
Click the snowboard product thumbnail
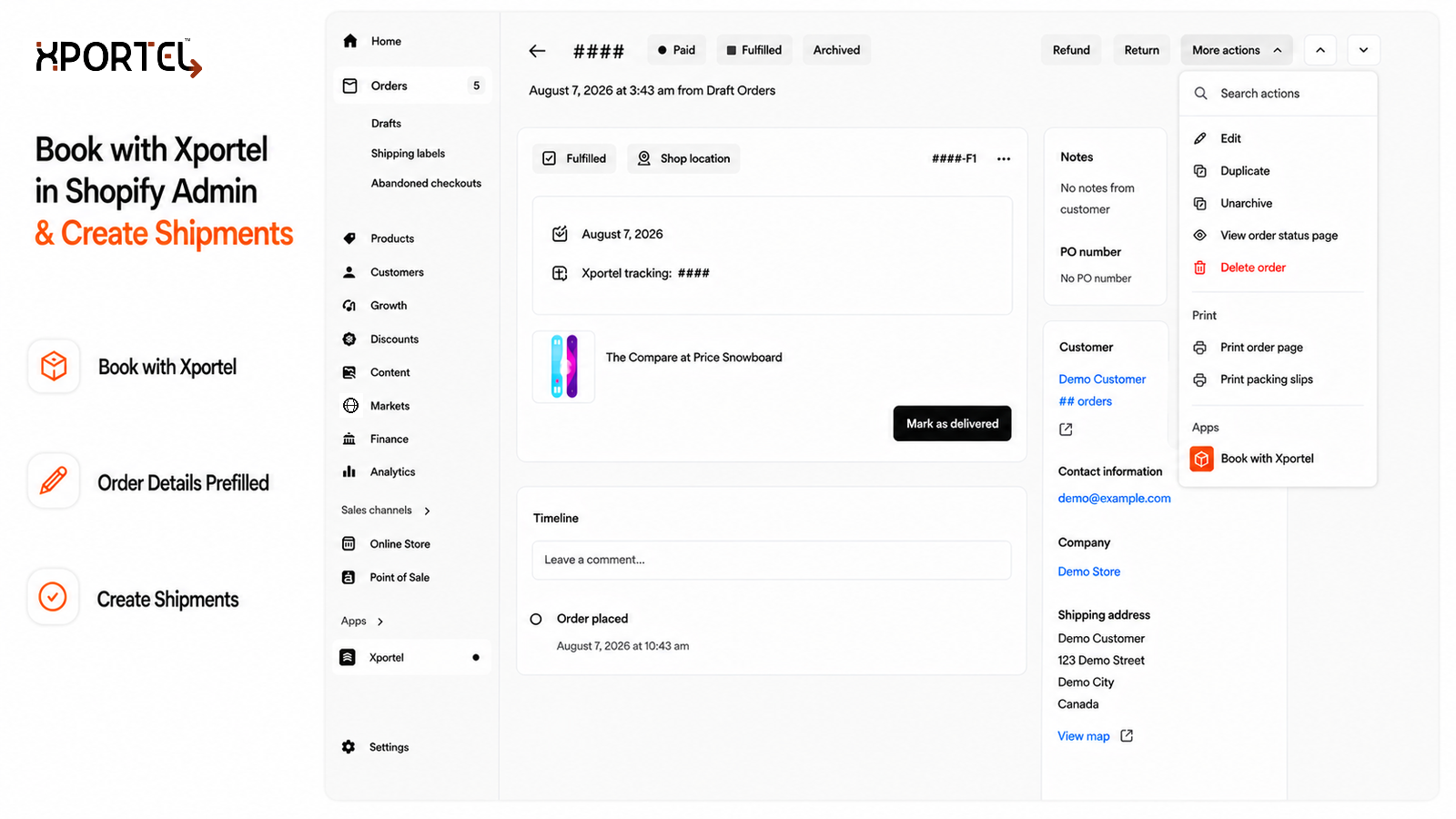point(563,367)
